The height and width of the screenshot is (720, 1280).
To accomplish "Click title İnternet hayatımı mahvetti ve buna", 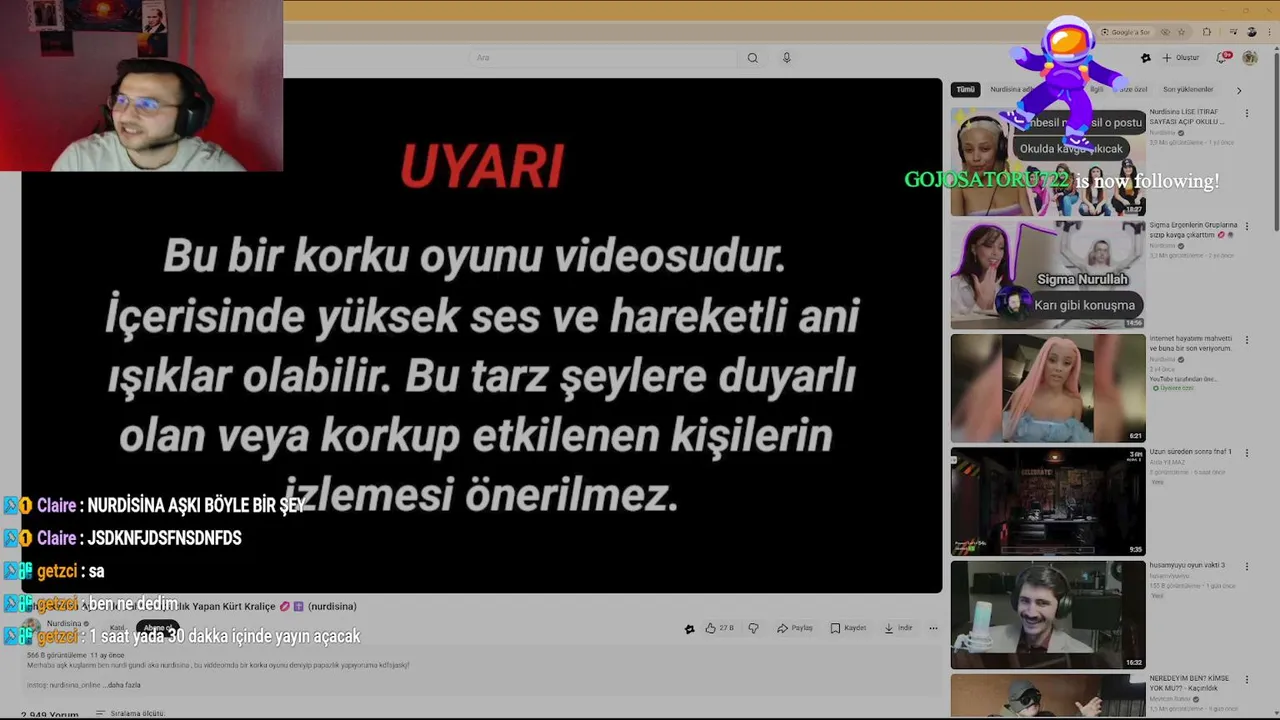I will (1190, 343).
